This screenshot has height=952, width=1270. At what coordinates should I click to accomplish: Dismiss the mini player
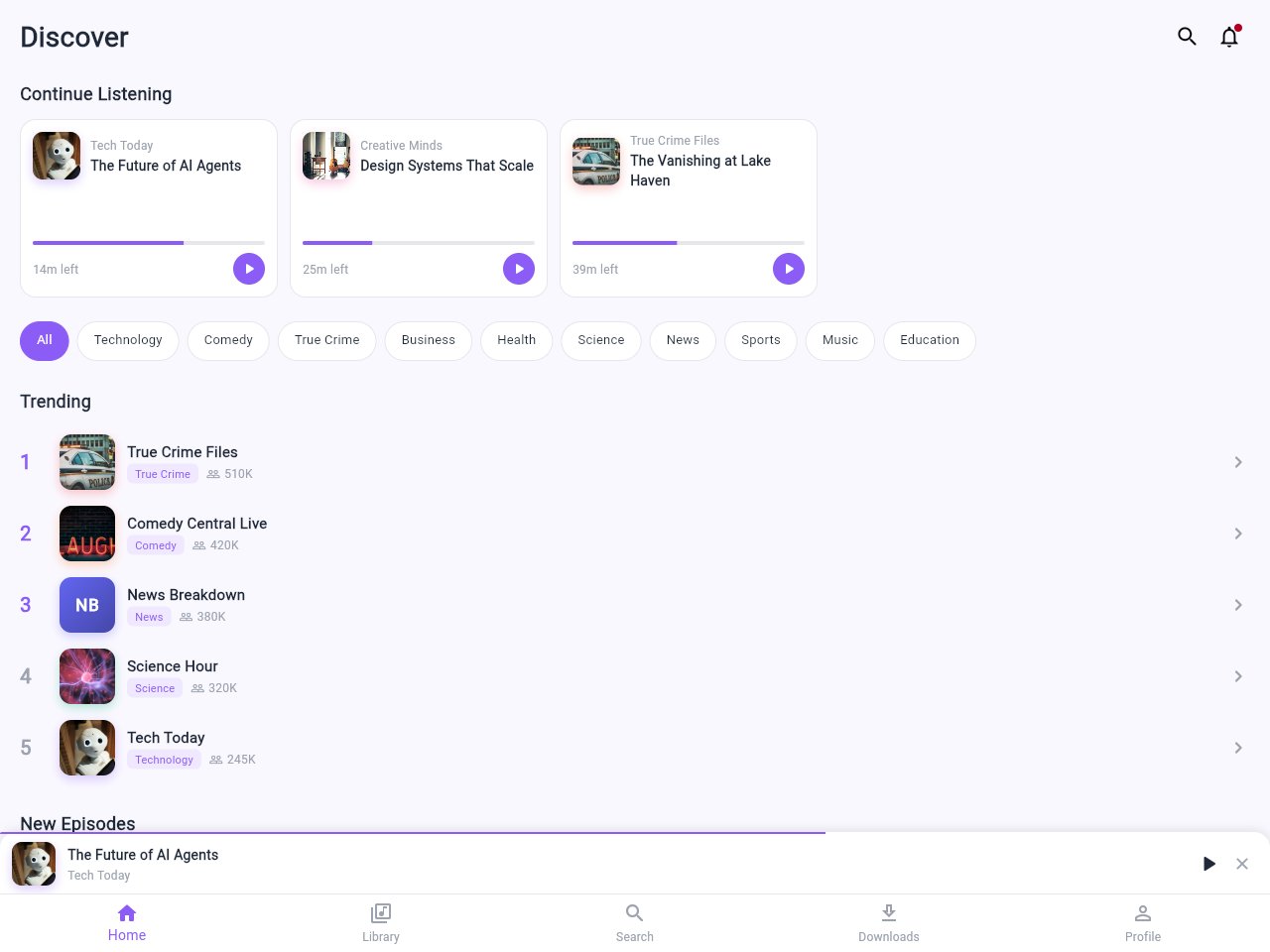point(1242,864)
